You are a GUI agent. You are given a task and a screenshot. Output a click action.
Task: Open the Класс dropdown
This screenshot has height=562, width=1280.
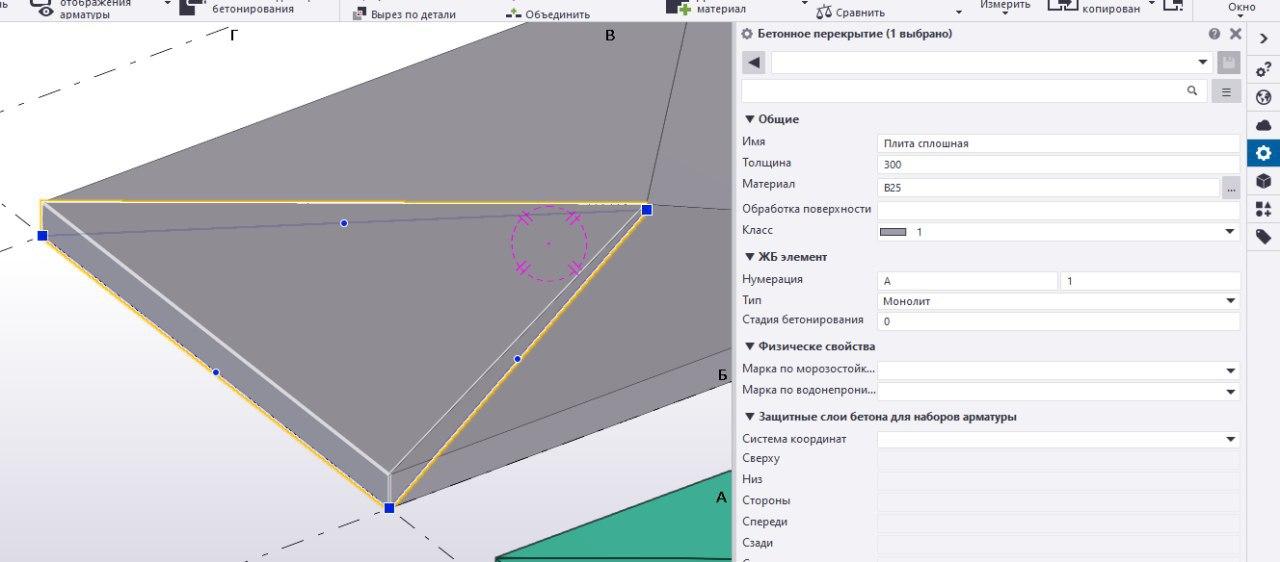[x=1230, y=232]
